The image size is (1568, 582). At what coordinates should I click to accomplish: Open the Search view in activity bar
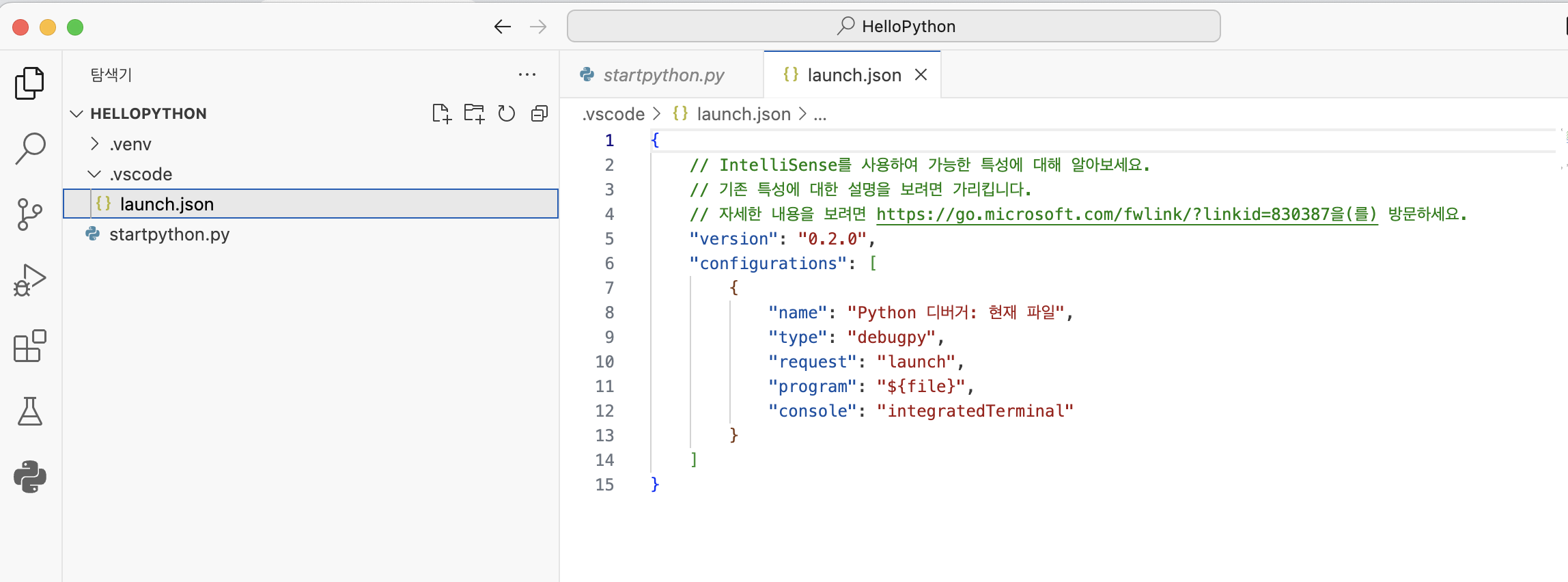click(x=29, y=148)
